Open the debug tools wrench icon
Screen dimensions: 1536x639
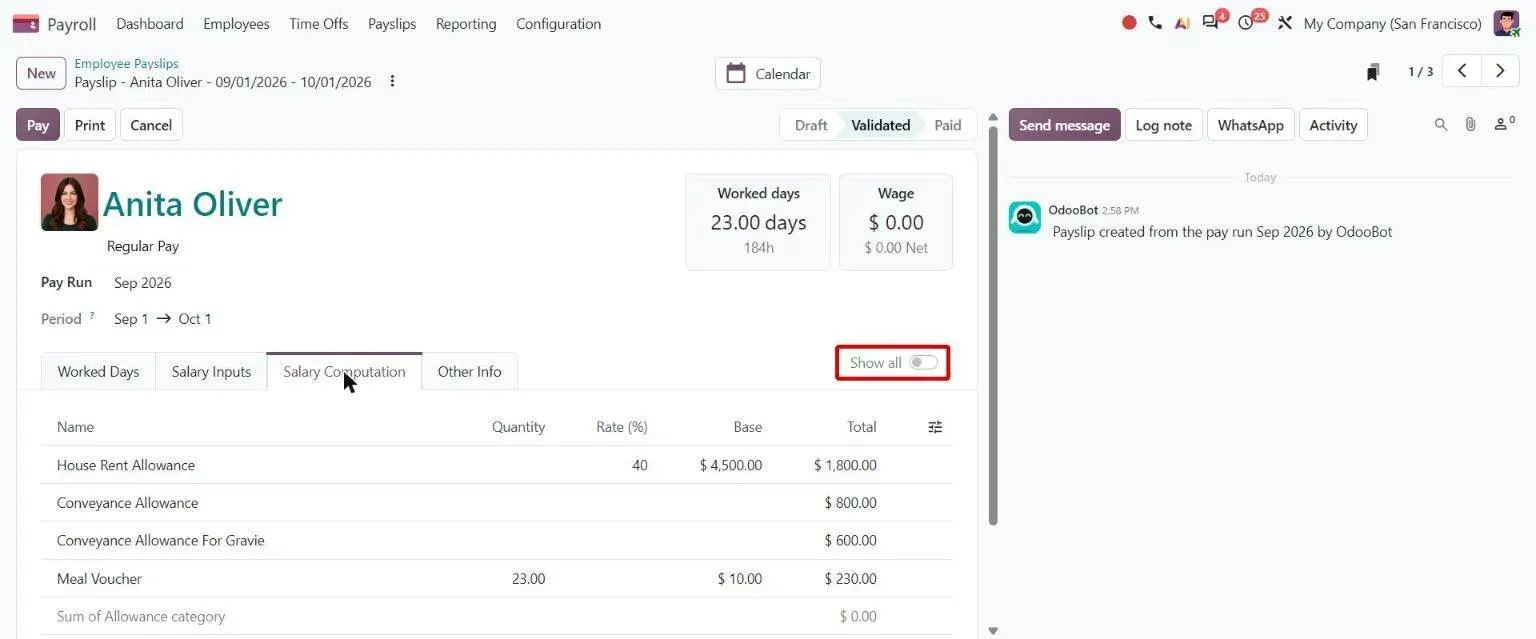[1285, 23]
